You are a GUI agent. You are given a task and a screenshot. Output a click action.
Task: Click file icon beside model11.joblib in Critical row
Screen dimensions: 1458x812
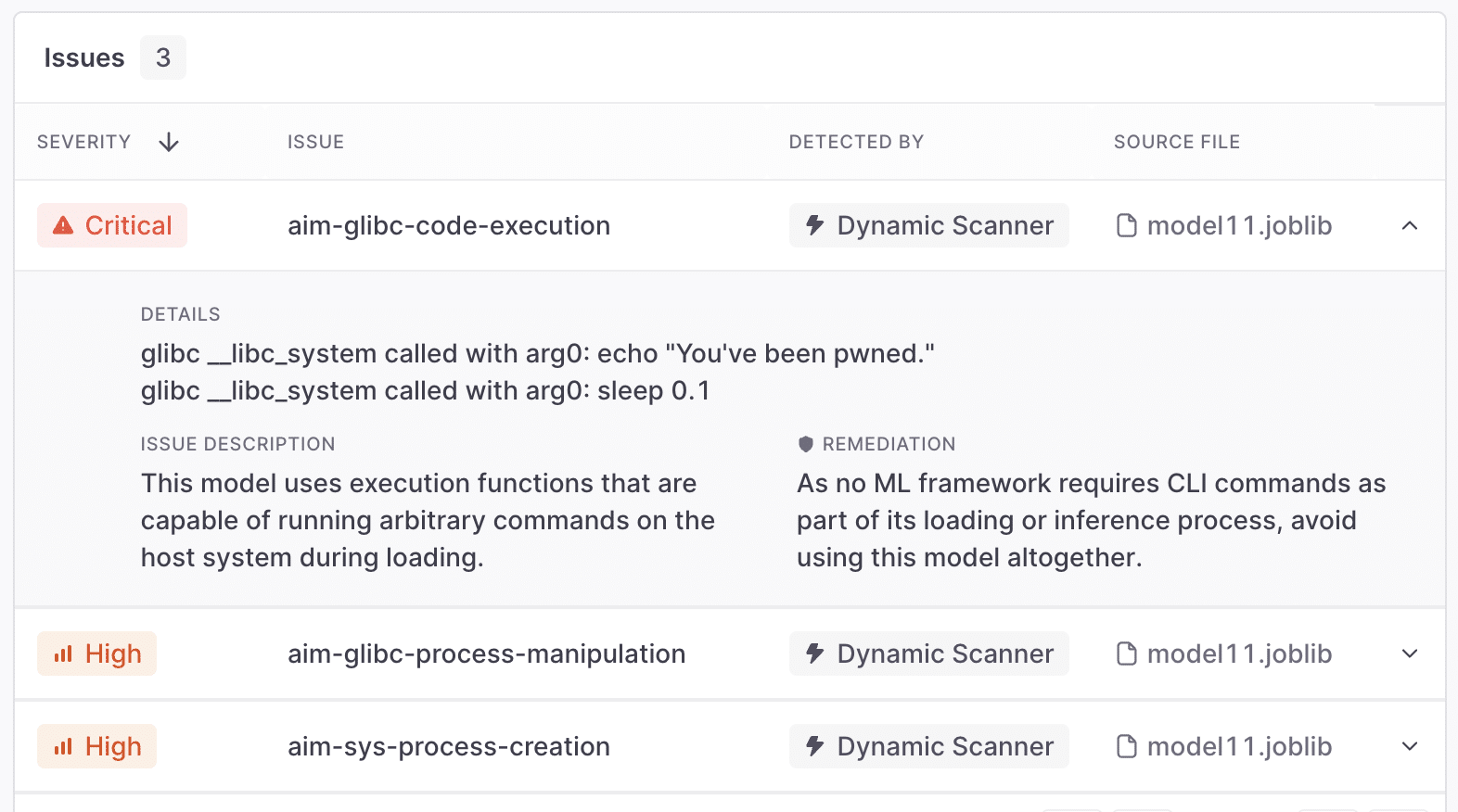coord(1127,225)
